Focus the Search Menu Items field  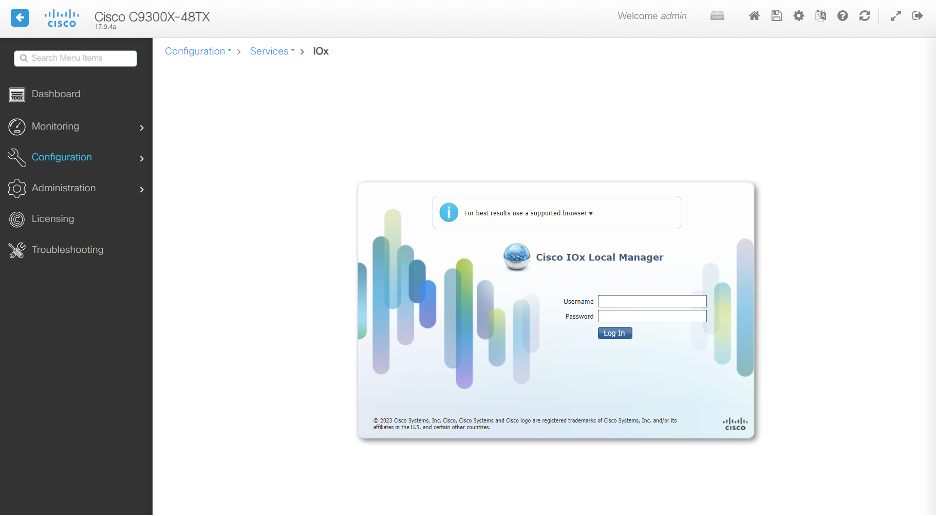coord(75,58)
